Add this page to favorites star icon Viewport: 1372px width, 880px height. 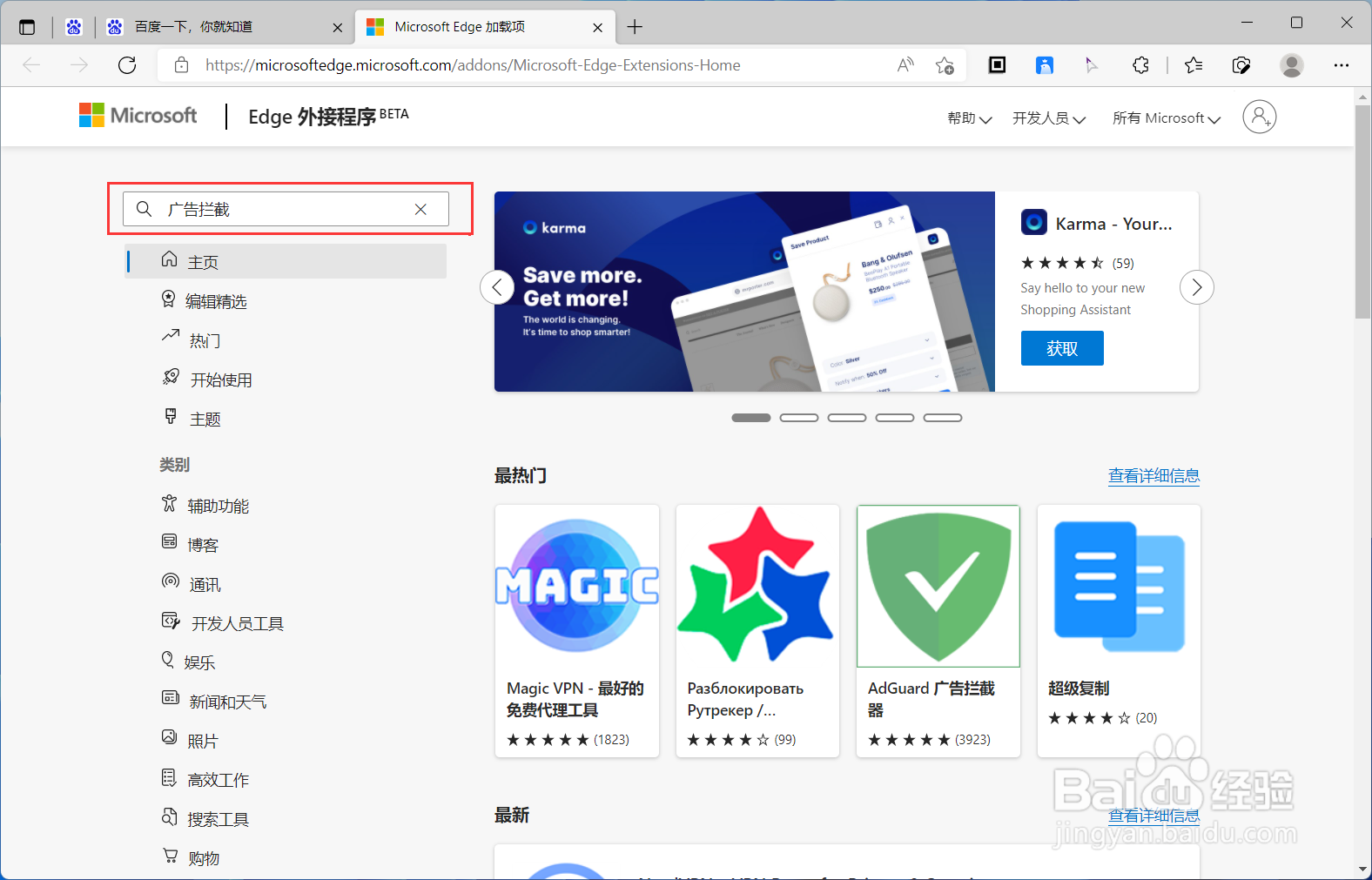pos(945,65)
